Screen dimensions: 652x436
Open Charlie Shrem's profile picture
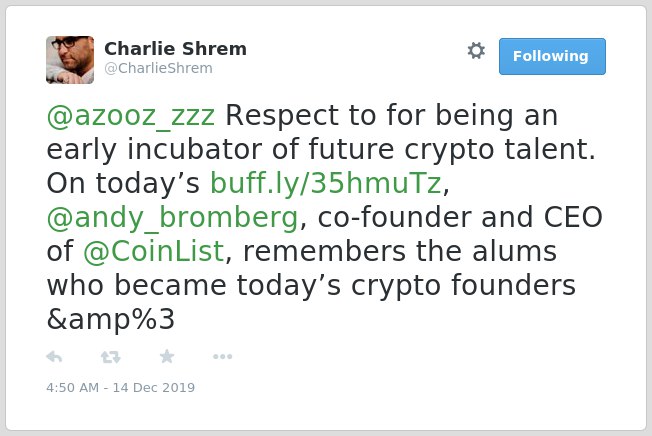coord(70,60)
